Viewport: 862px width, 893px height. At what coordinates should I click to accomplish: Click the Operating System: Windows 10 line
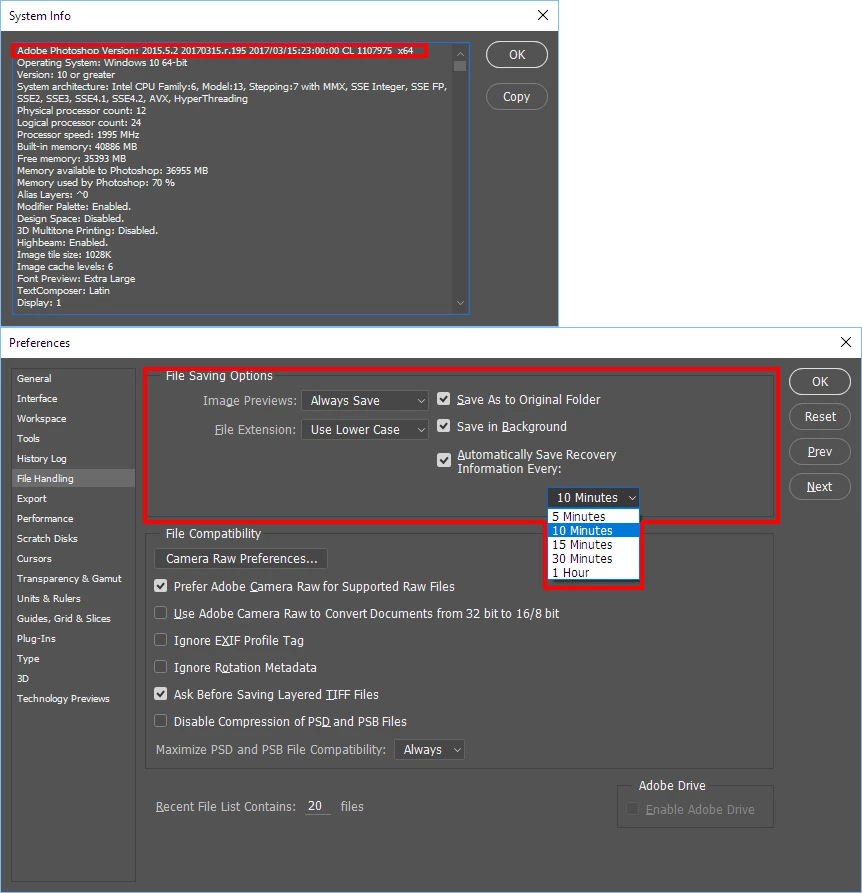[x=102, y=63]
